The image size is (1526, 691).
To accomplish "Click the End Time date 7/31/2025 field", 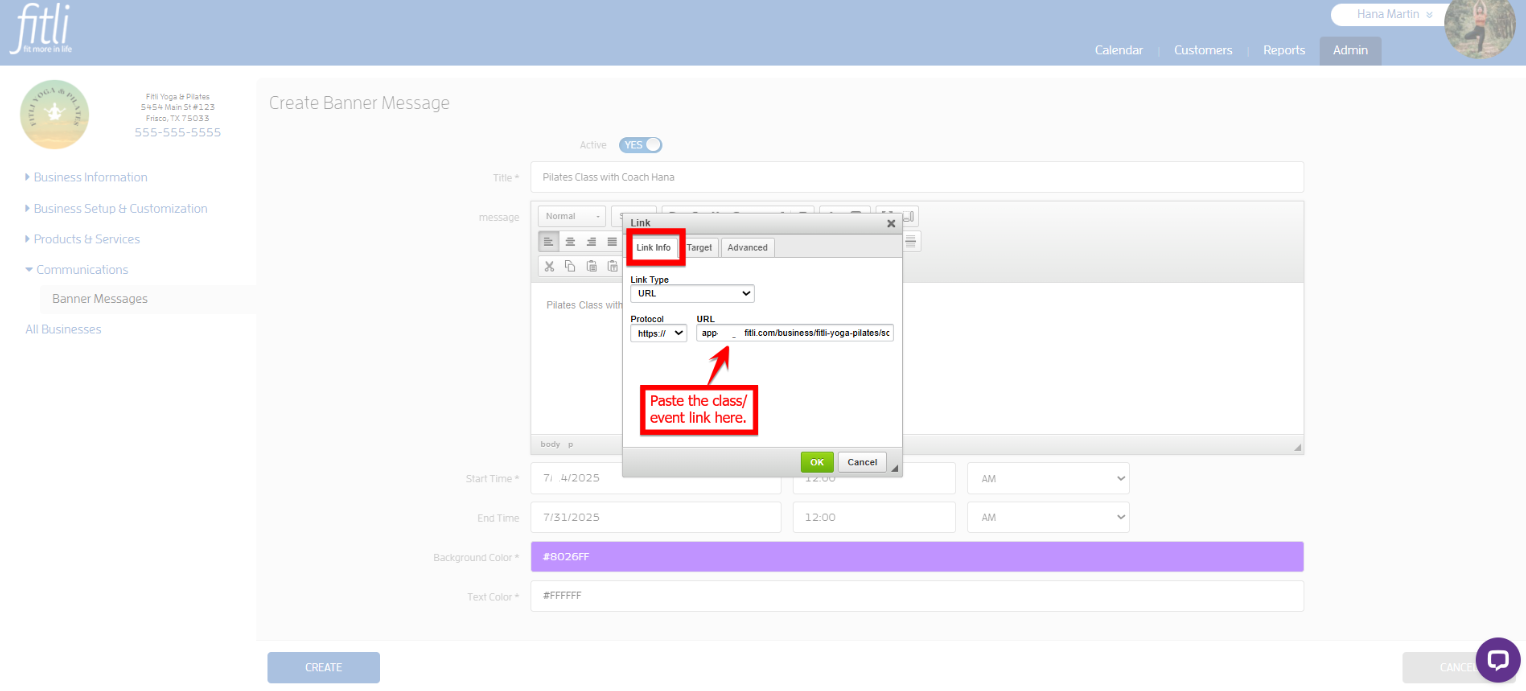I will point(655,518).
